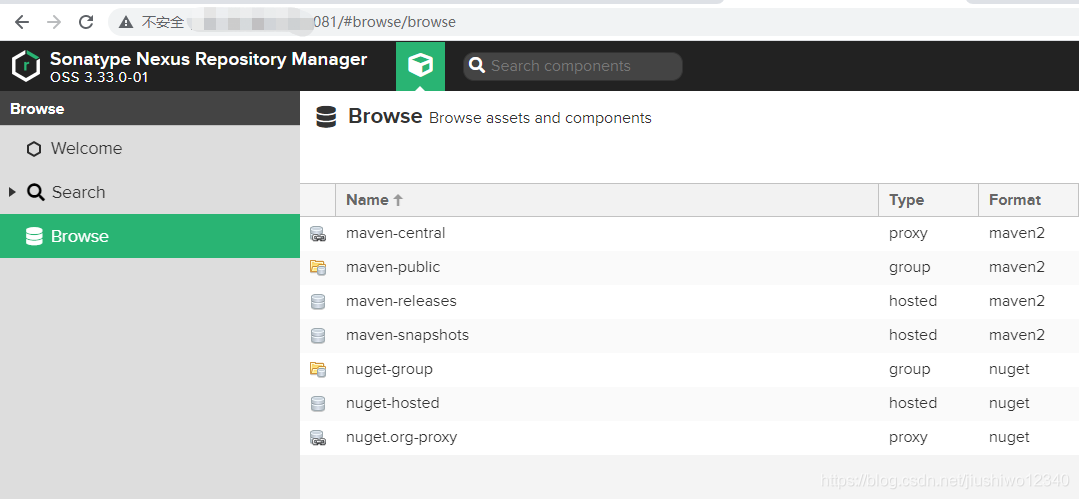Open Search in the sidebar
Screen dimensions: 1079x499
(150, 192)
